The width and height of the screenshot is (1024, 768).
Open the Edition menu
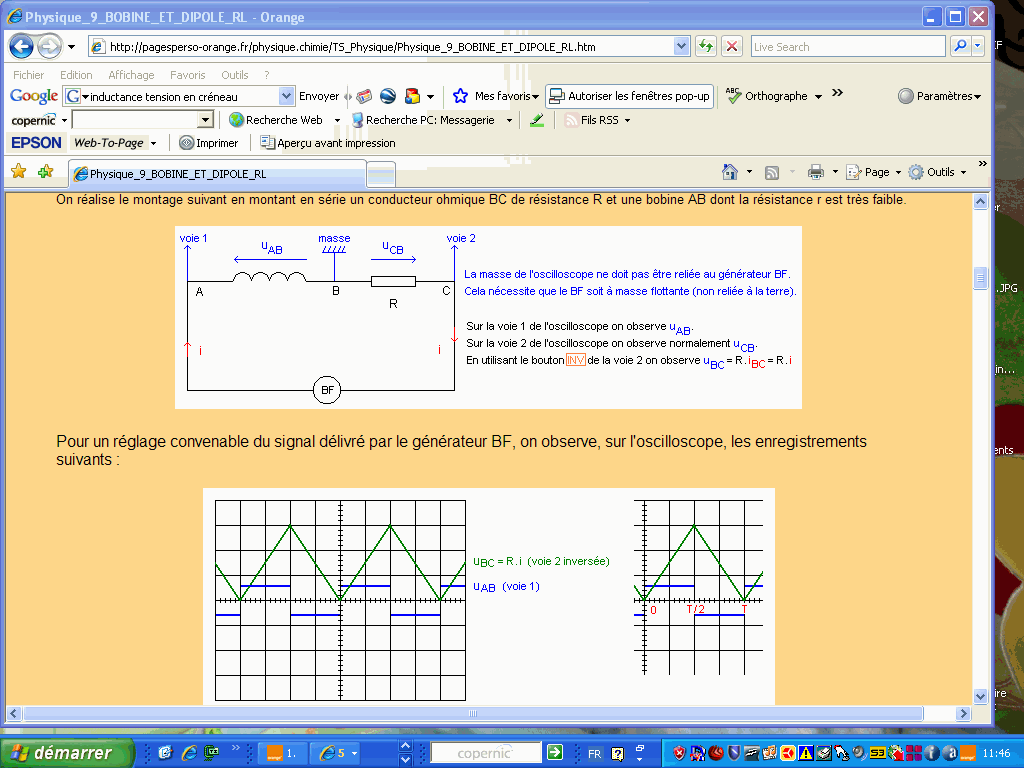(76, 75)
